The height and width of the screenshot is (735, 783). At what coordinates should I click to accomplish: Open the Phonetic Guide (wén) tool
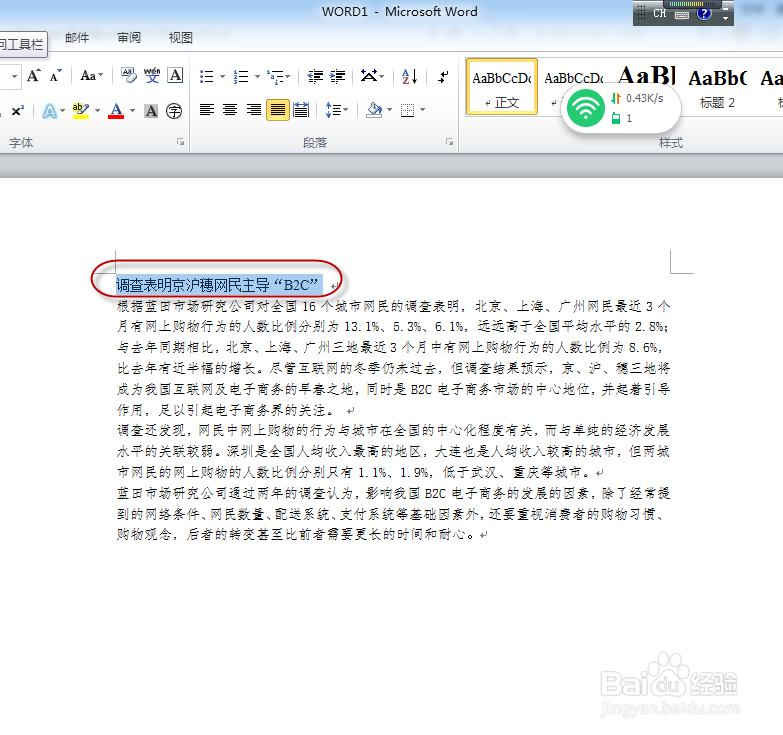click(152, 76)
